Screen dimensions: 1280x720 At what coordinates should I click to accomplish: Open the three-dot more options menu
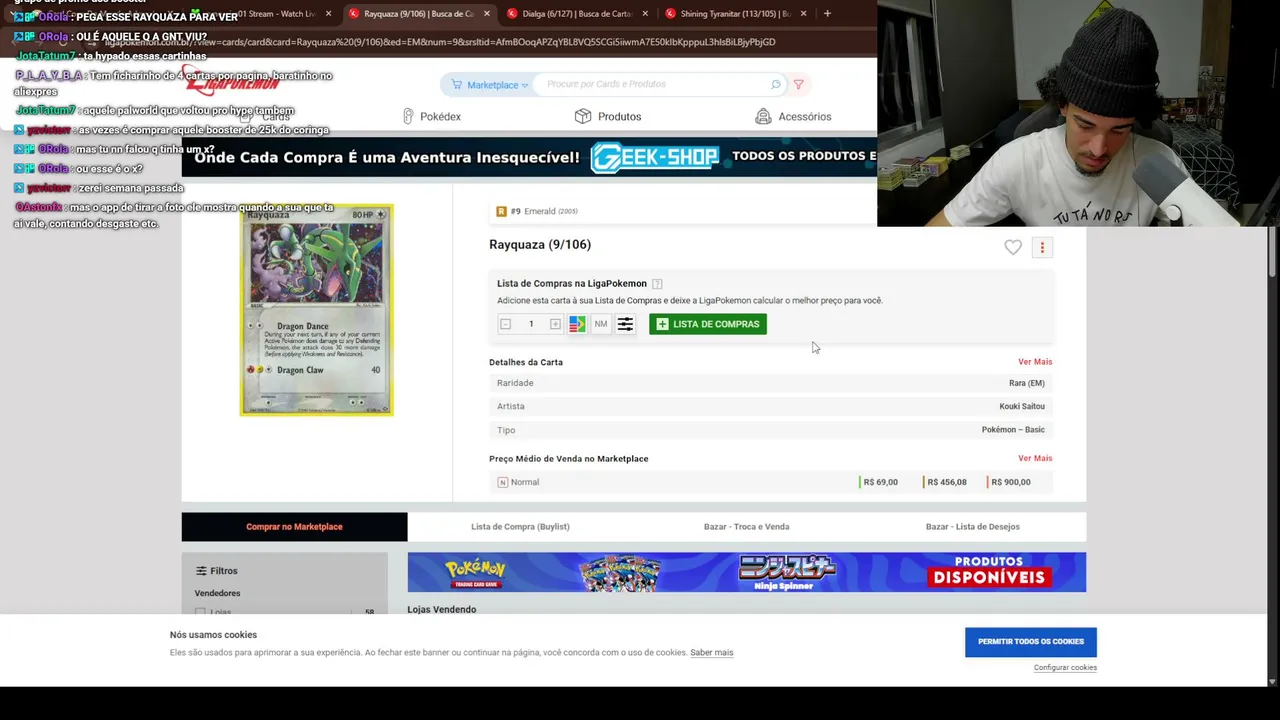(1042, 247)
